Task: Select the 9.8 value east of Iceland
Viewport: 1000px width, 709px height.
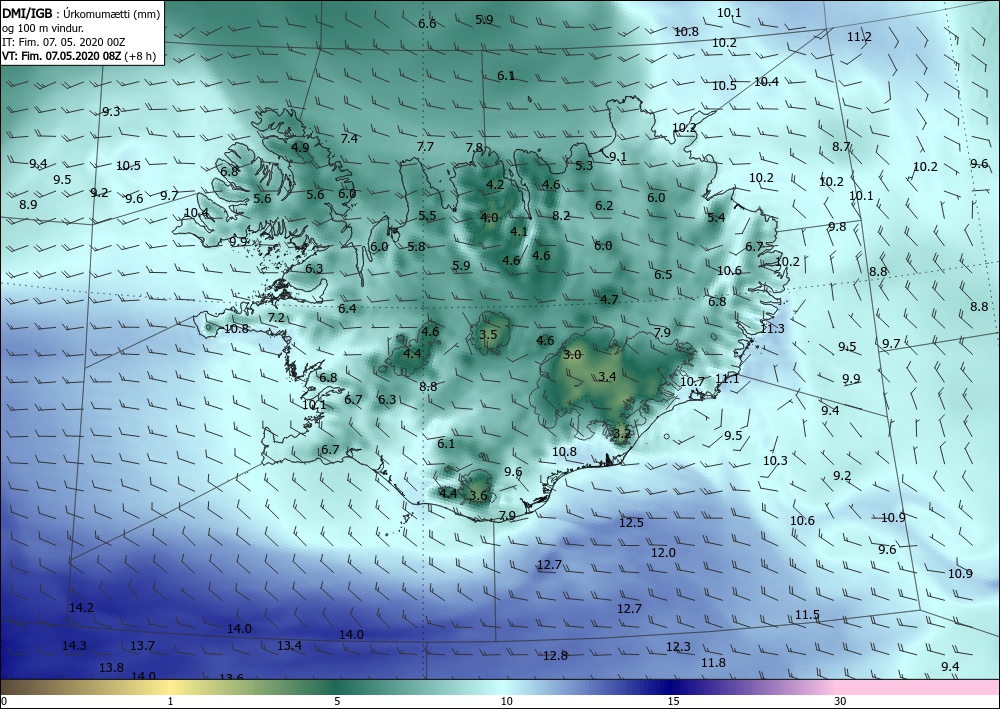Action: pos(837,226)
